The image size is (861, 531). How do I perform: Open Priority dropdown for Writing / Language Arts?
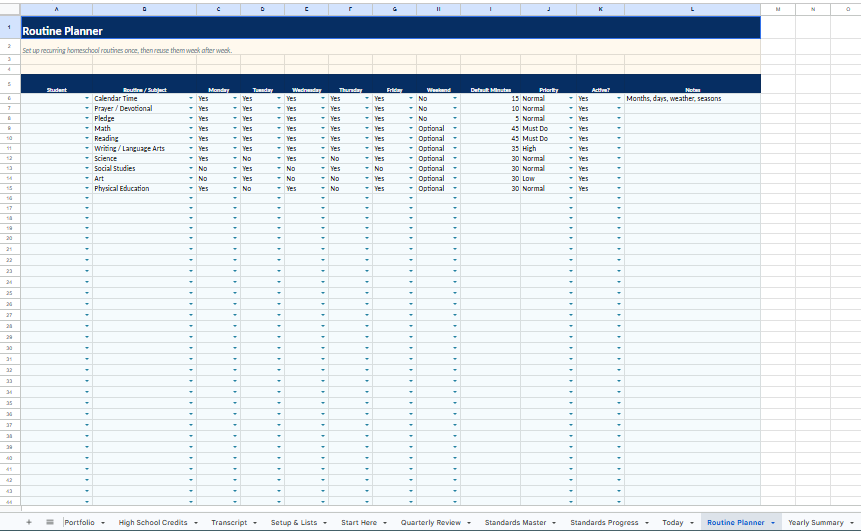(571, 148)
